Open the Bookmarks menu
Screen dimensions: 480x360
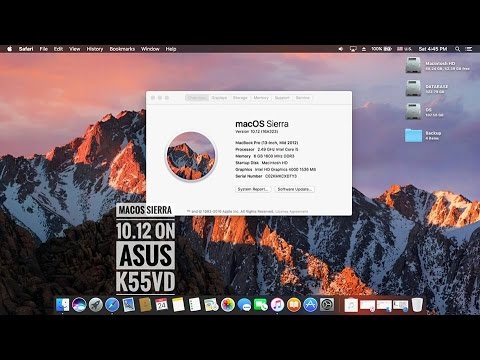122,49
